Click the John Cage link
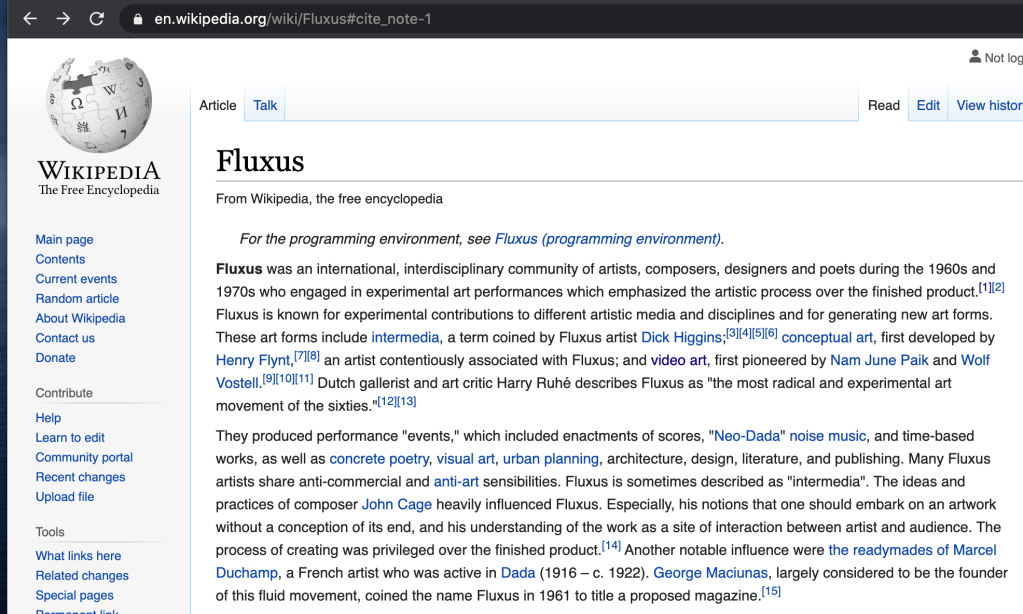 (x=391, y=504)
